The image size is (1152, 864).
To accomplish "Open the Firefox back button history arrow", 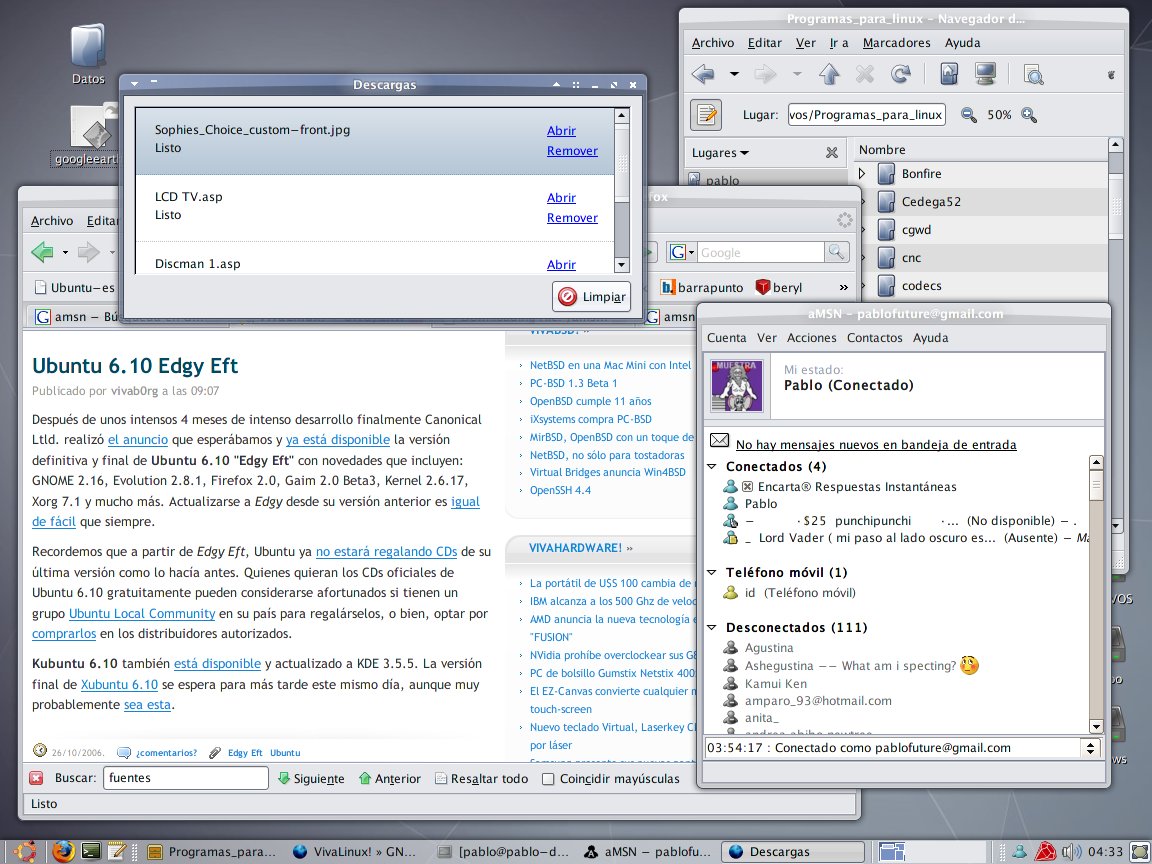I will (x=65, y=253).
